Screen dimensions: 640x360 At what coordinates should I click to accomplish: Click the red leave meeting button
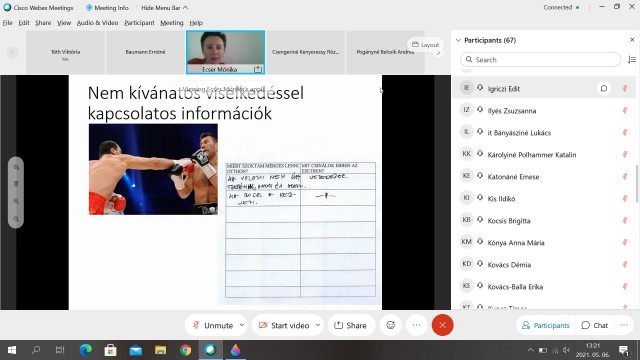pos(442,325)
